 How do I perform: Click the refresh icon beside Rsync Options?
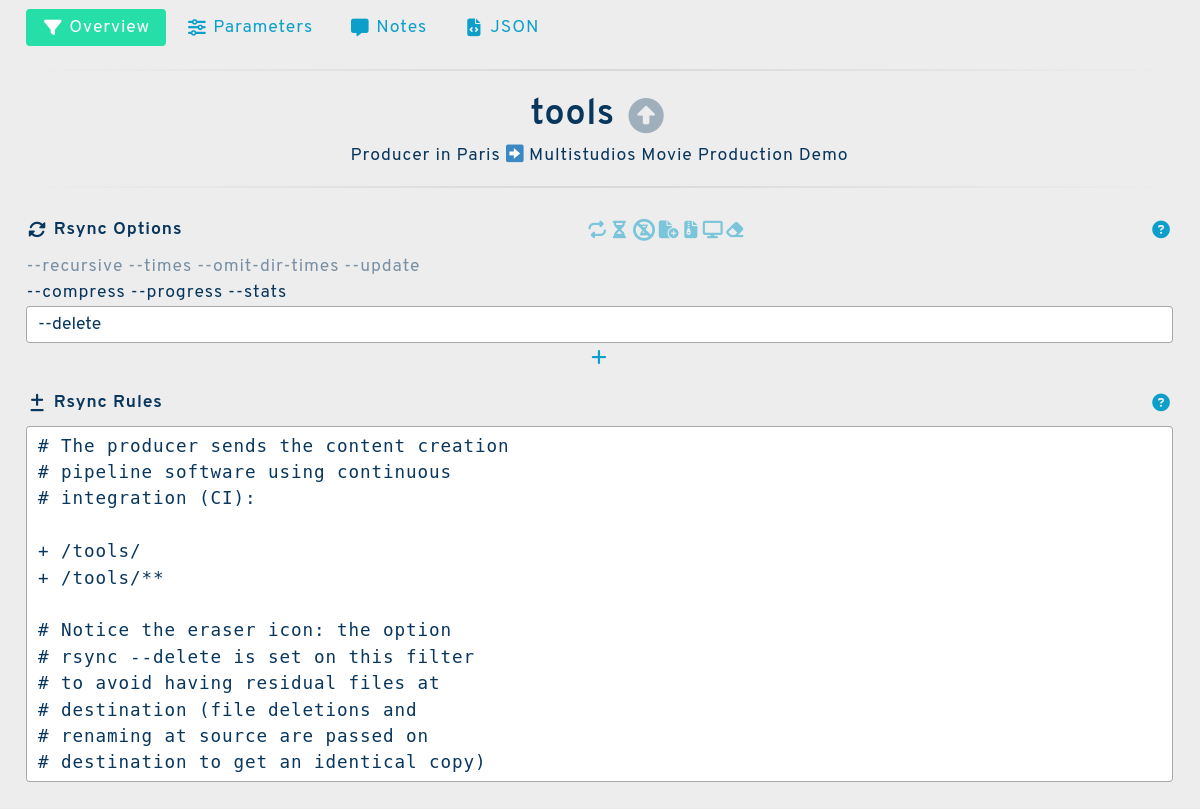coord(36,229)
